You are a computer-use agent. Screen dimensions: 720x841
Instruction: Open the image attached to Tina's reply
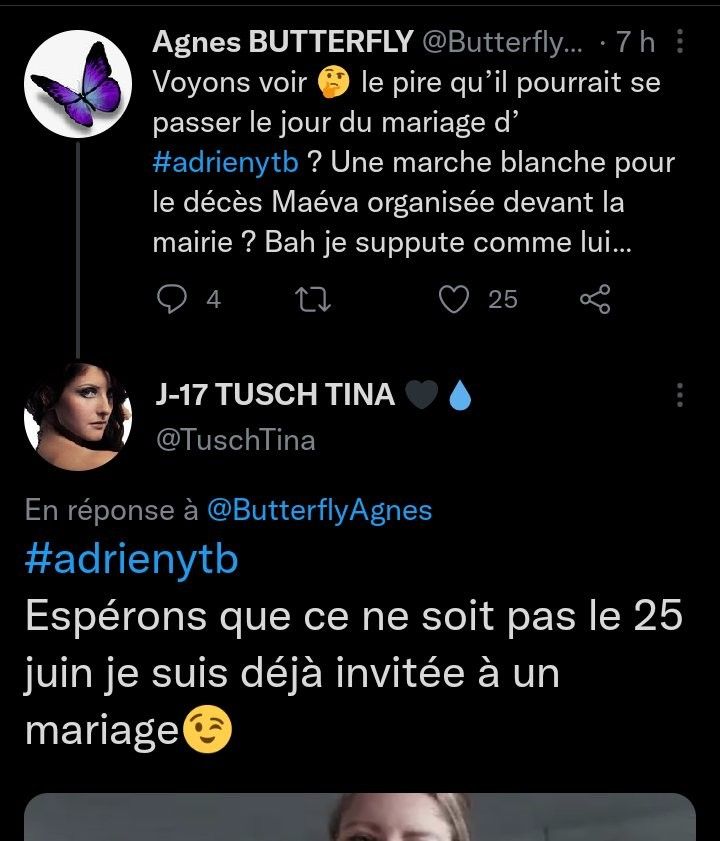coord(360,816)
